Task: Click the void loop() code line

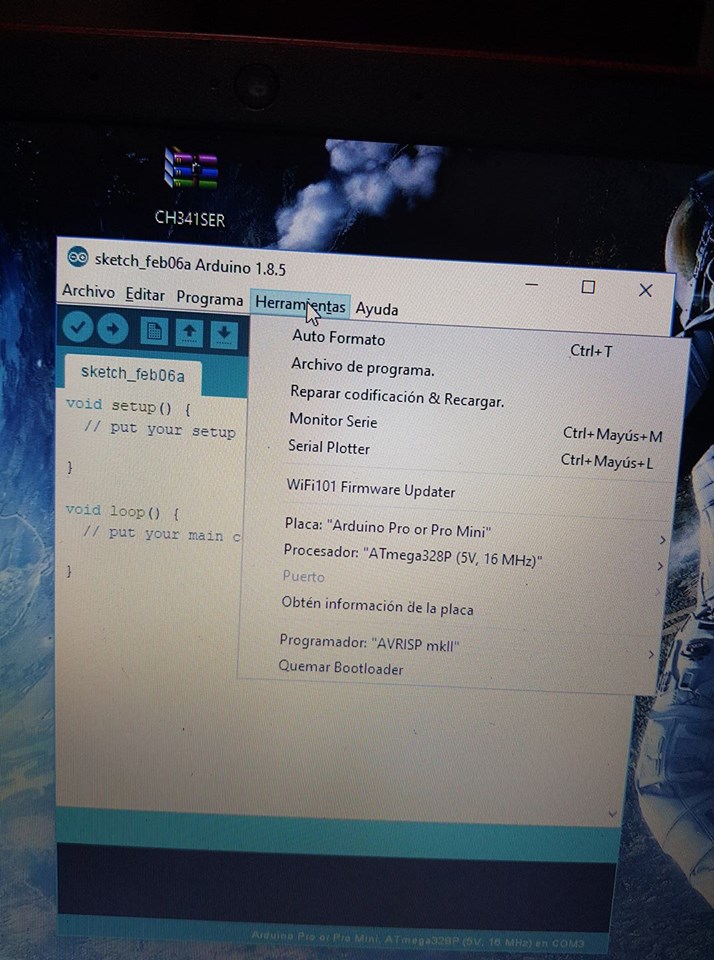Action: tap(122, 511)
